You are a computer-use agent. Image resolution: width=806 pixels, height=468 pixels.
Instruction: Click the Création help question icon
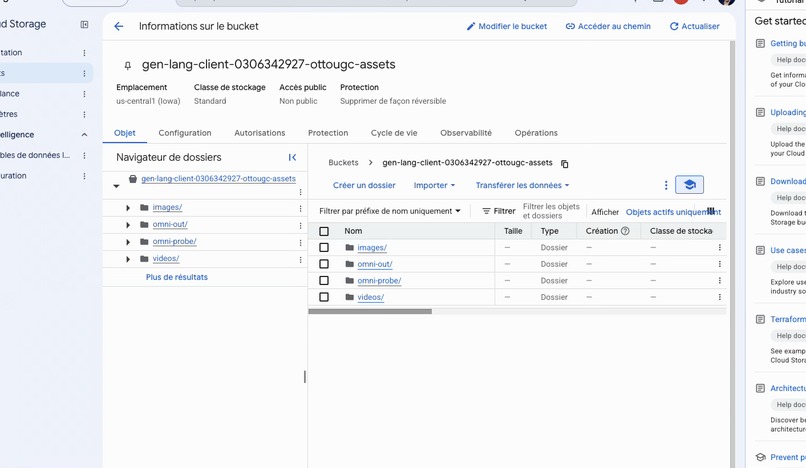[x=625, y=231]
